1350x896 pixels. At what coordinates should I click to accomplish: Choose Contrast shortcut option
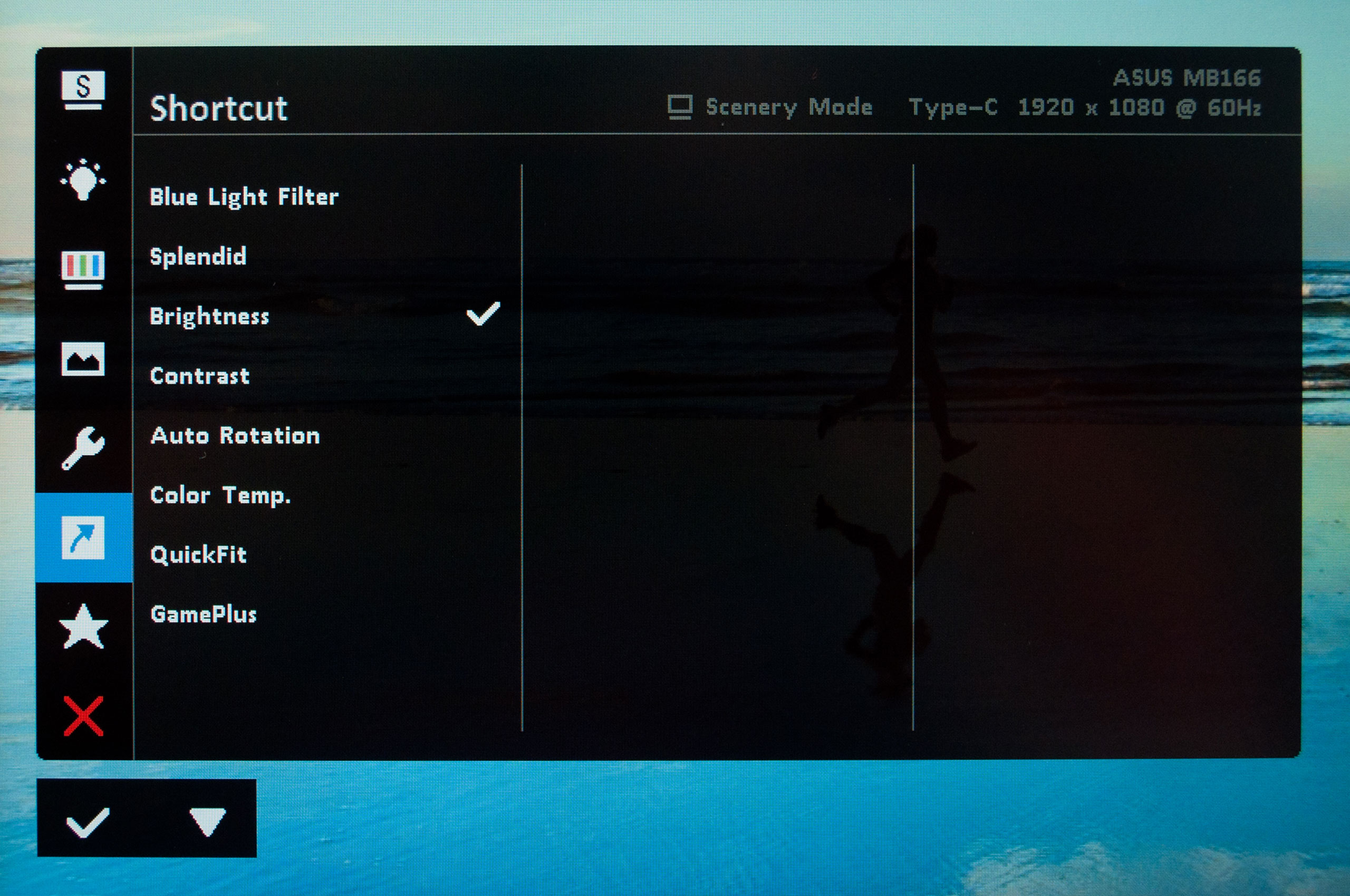[199, 376]
